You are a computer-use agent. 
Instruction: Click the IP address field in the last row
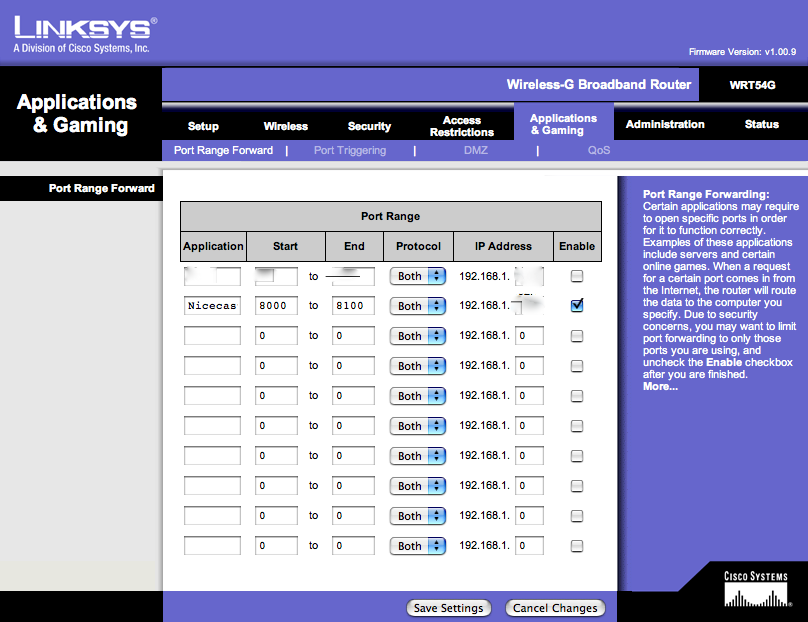529,545
